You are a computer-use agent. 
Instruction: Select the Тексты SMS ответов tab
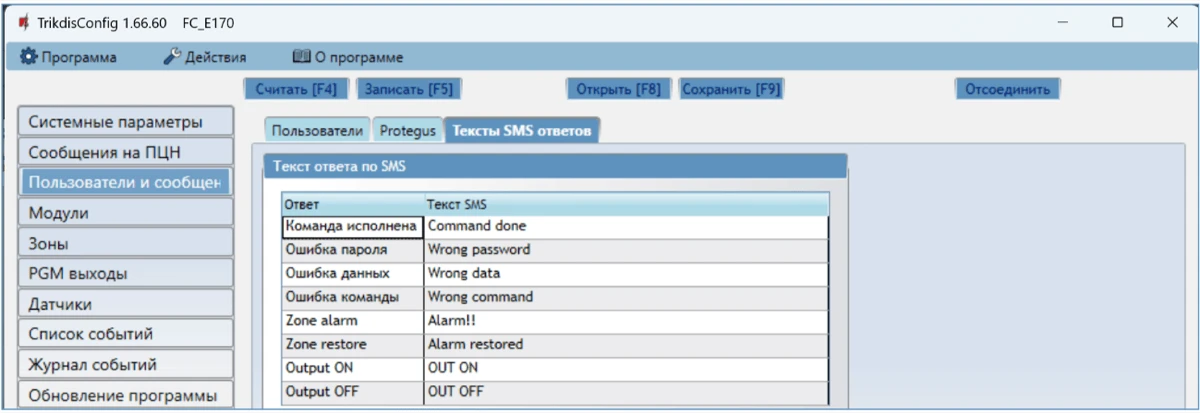(x=522, y=131)
